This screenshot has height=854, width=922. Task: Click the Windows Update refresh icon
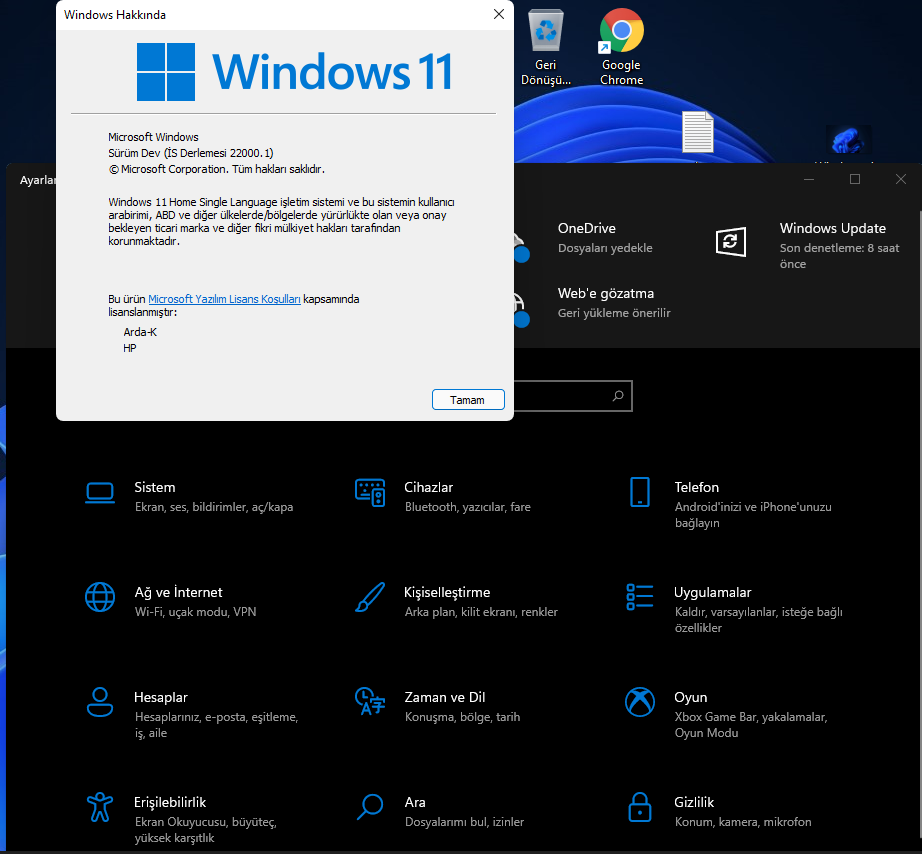tap(731, 242)
